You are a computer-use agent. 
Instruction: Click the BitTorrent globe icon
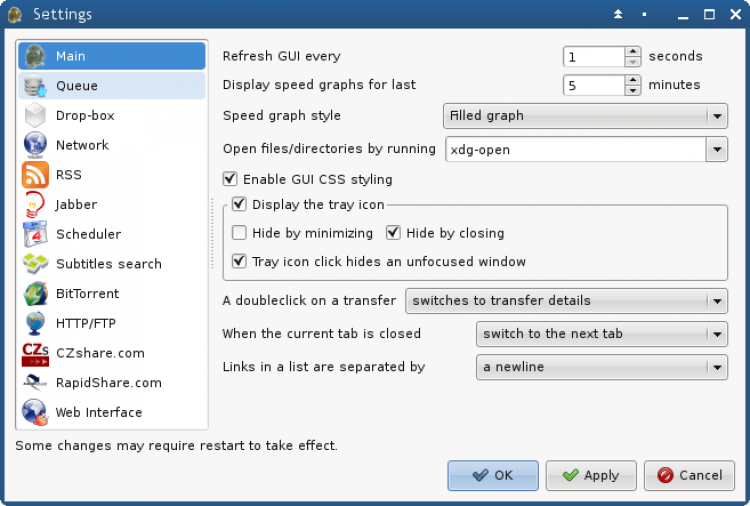click(x=35, y=293)
